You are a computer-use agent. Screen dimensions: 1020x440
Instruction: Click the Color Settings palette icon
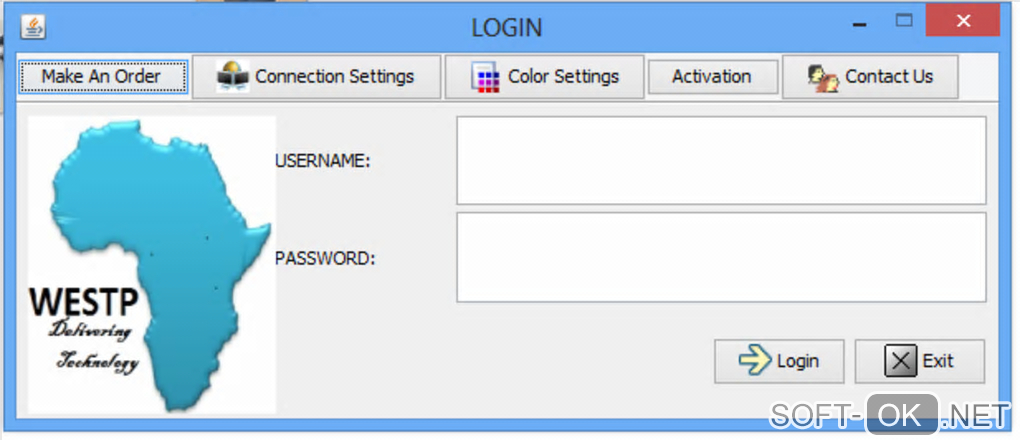pos(485,77)
